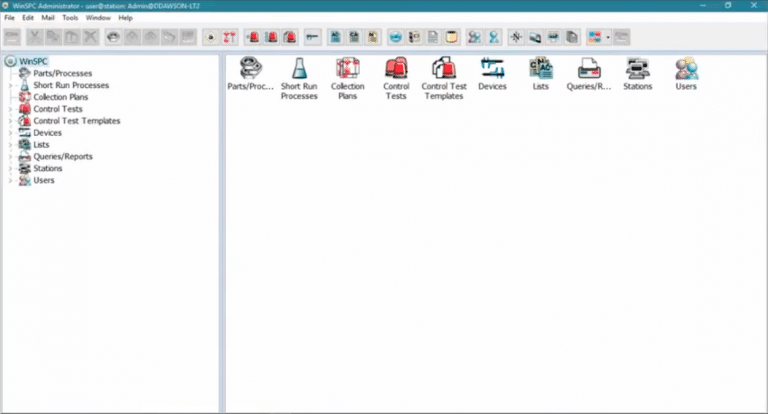Select the large Devices caliper icon

[492, 69]
